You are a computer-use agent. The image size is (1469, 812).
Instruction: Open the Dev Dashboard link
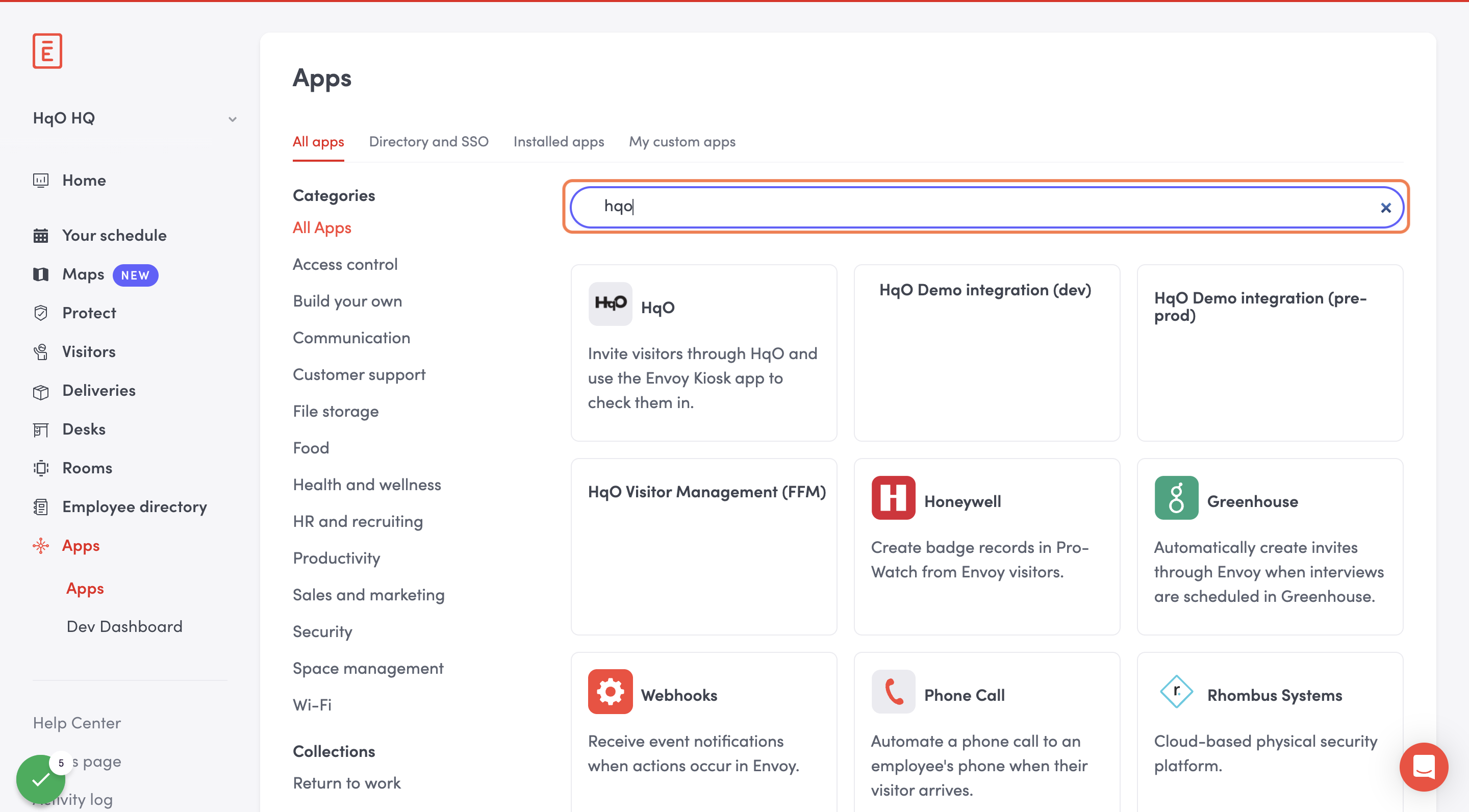pyautogui.click(x=124, y=627)
